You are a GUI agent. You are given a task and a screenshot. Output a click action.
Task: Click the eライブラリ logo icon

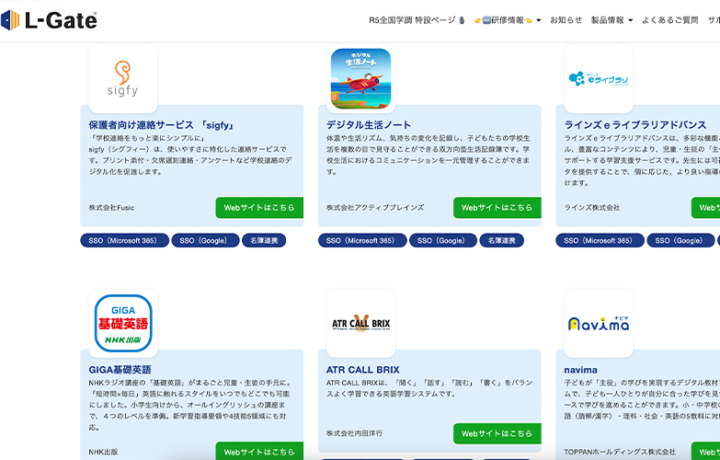(x=598, y=78)
